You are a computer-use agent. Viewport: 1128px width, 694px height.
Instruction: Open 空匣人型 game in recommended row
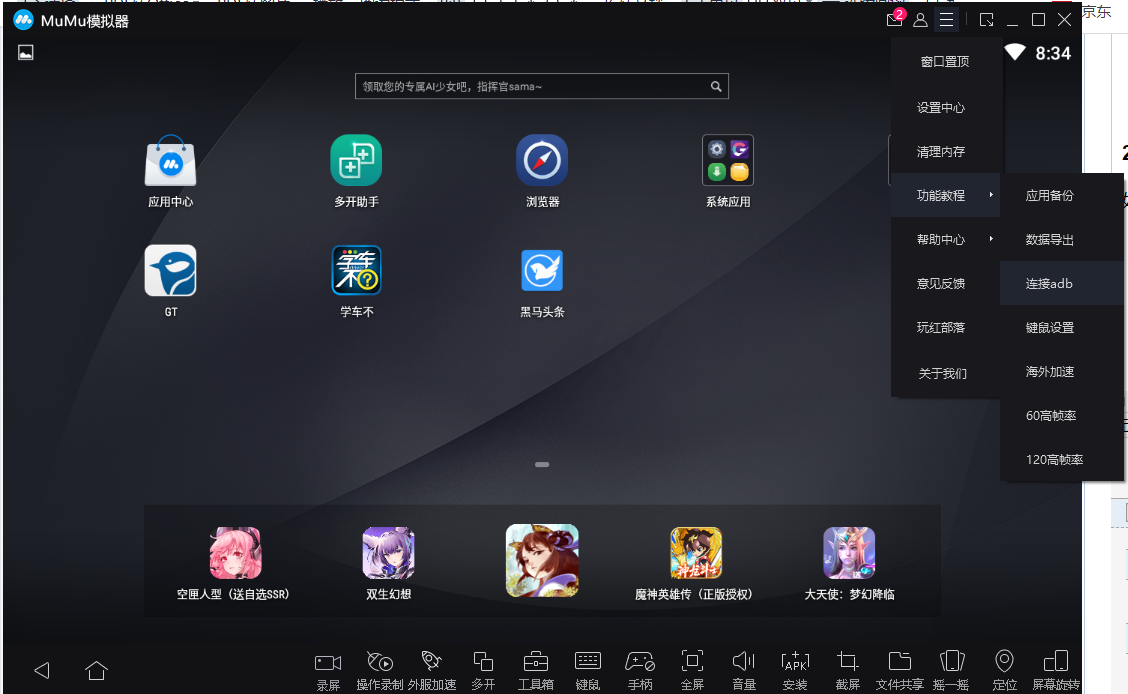point(235,553)
